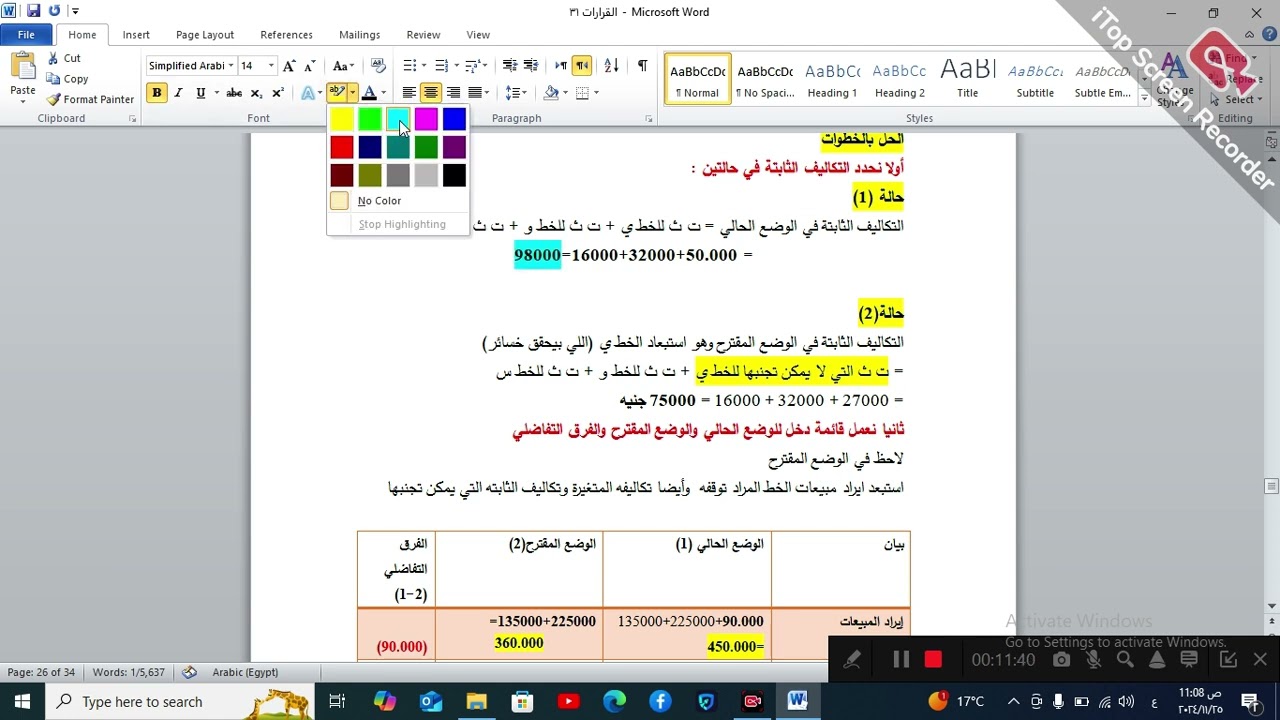Apply the Title style
Image resolution: width=1280 pixels, height=720 pixels.
tap(967, 79)
